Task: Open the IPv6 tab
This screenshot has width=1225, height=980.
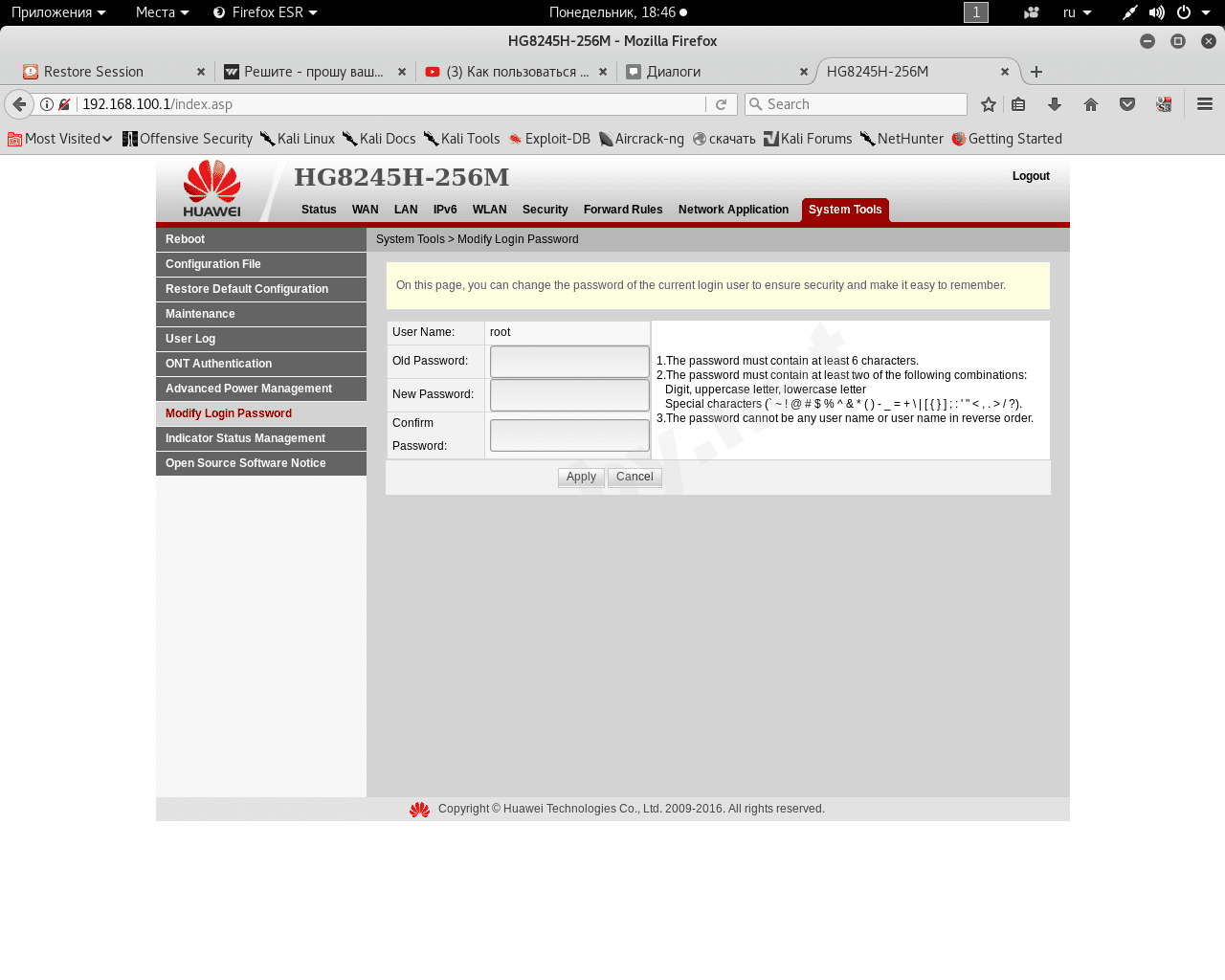Action: click(x=445, y=210)
